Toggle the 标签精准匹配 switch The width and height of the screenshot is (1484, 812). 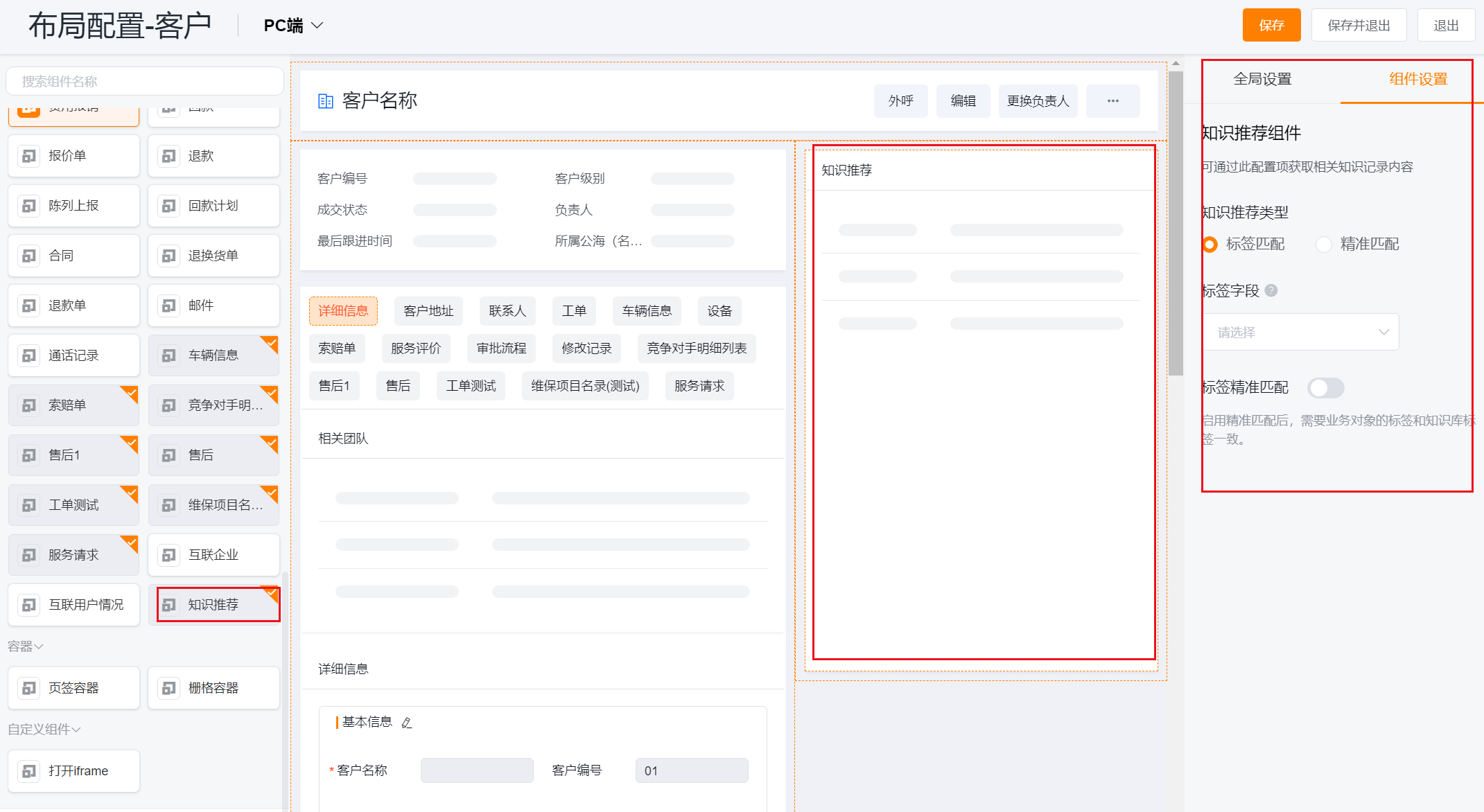coord(1325,388)
